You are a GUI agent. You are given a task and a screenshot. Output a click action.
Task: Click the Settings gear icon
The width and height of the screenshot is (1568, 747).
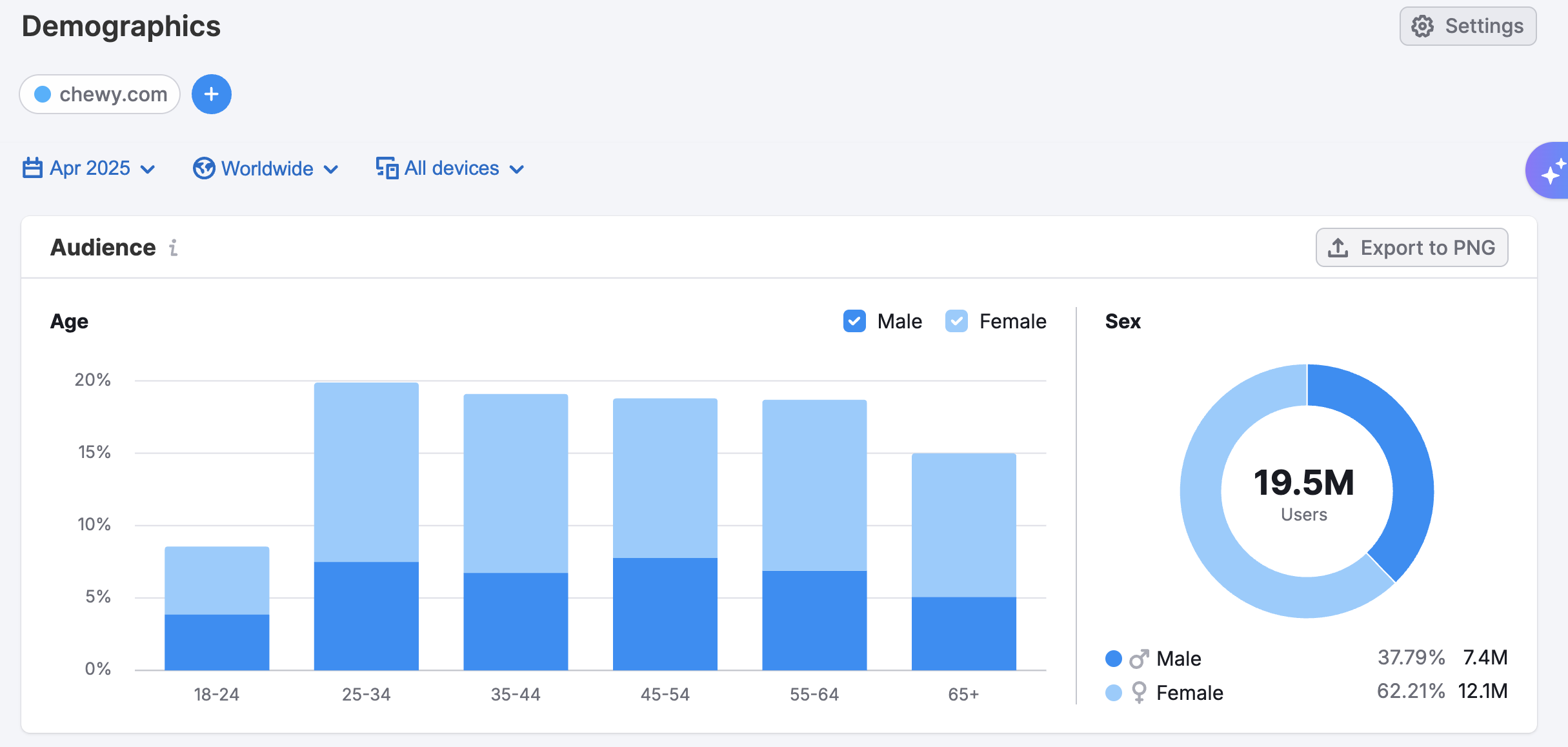(x=1422, y=26)
